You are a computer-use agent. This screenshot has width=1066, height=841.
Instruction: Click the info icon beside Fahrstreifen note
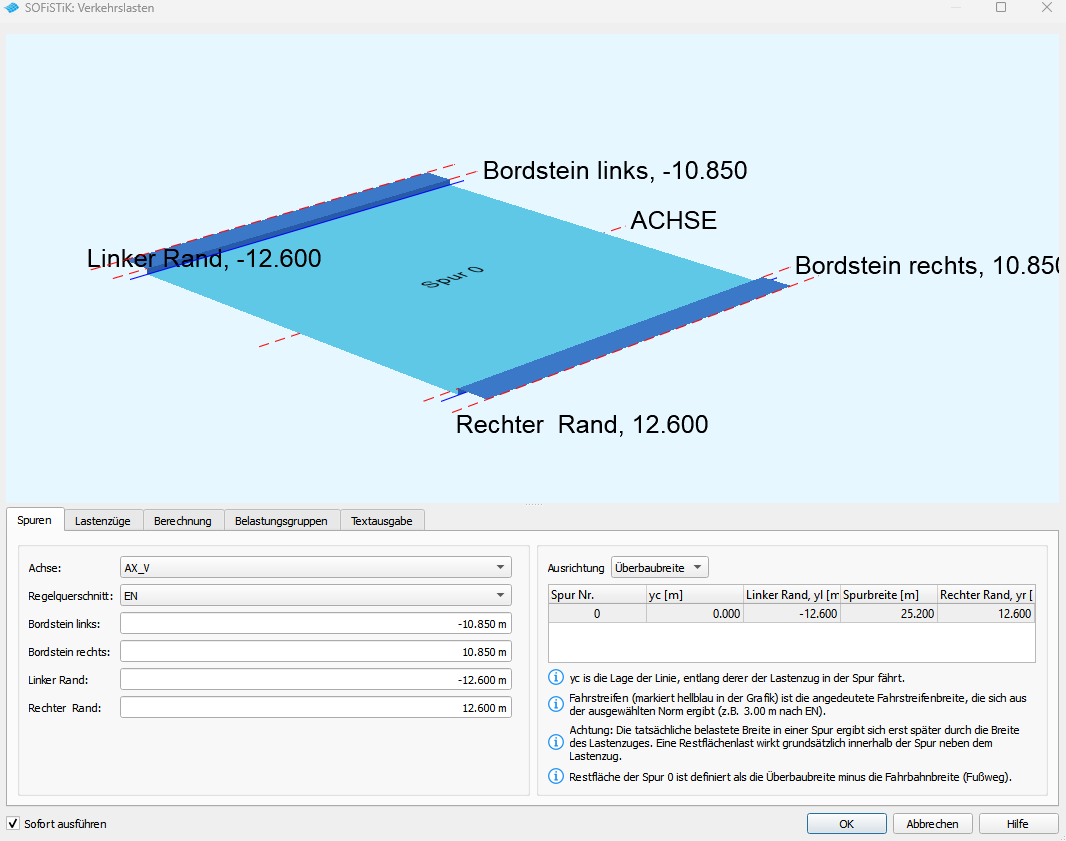[556, 704]
